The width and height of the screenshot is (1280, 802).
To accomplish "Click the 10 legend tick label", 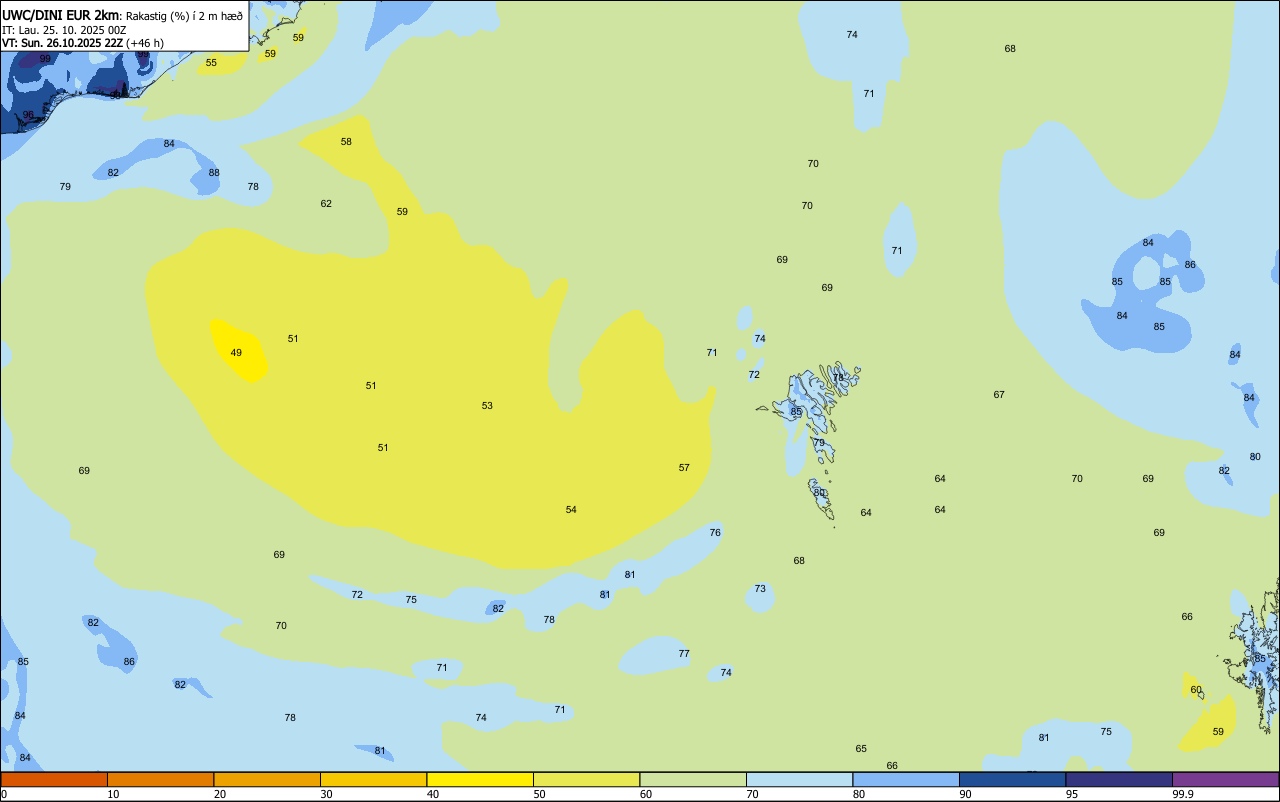I will pyautogui.click(x=113, y=794).
